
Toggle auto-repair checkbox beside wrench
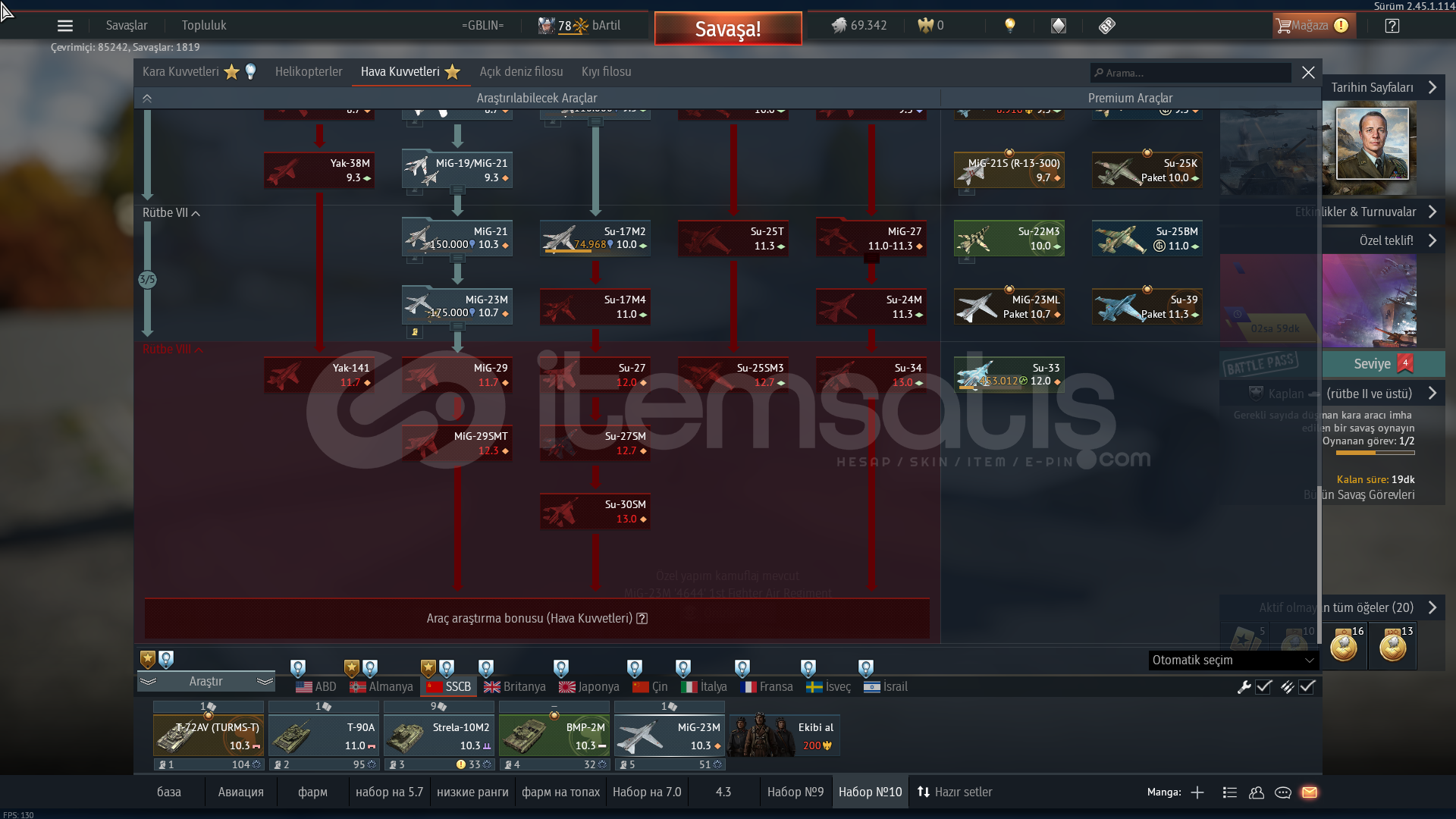(x=1263, y=687)
